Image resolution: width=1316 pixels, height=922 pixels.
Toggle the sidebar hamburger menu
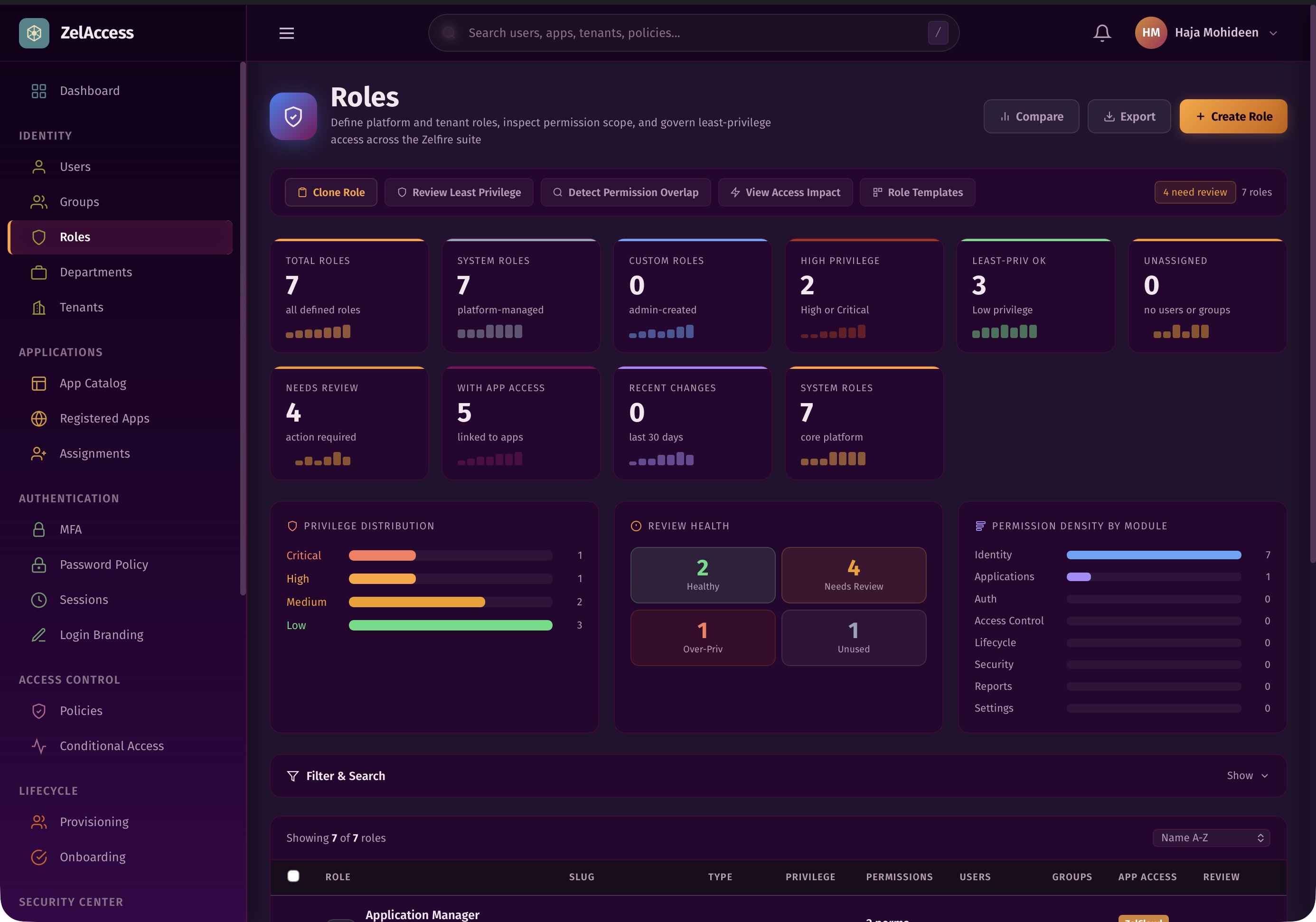point(287,33)
